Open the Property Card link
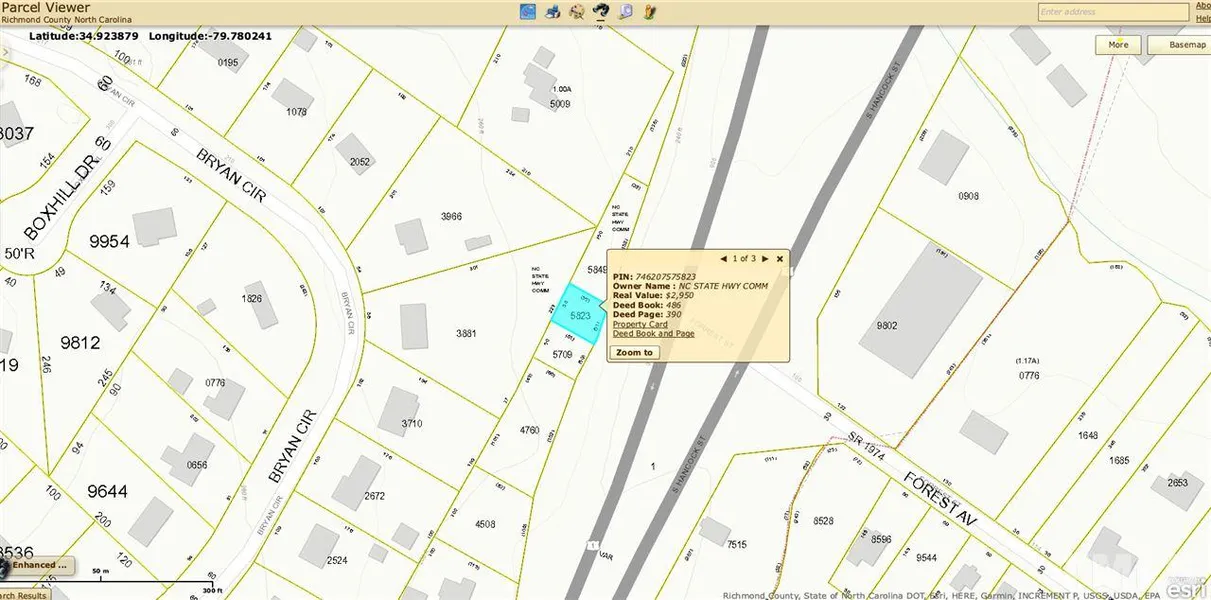 coord(640,324)
